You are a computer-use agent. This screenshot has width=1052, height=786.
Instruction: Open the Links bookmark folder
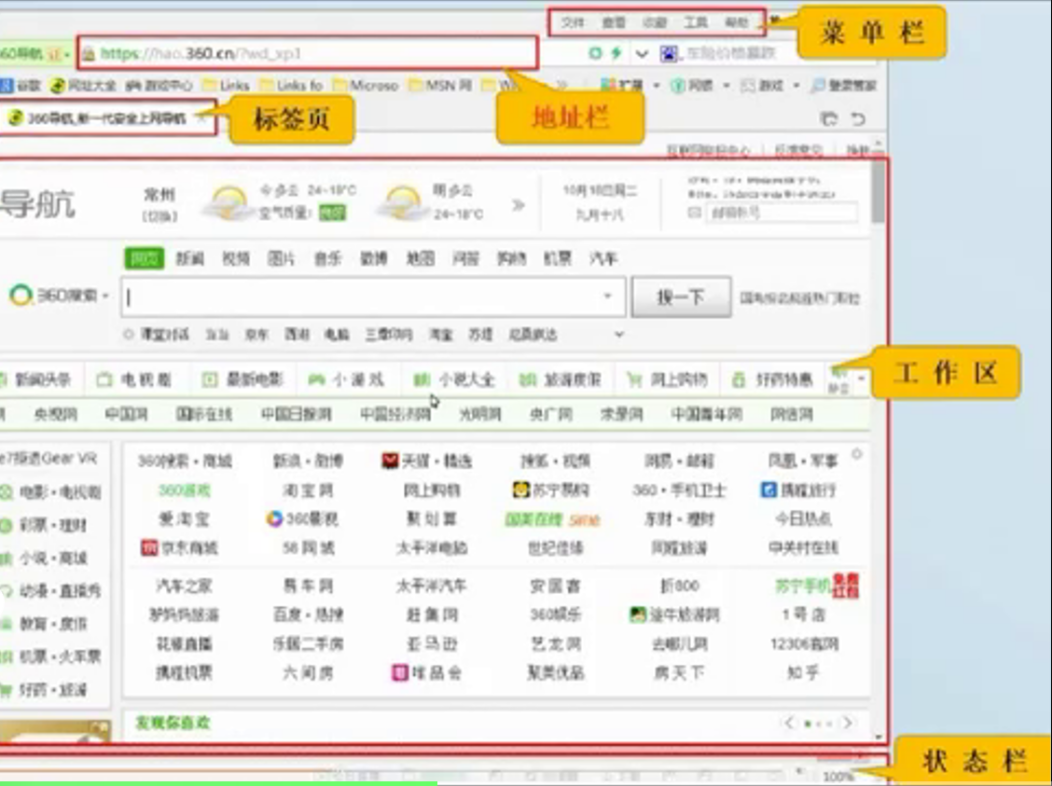[225, 85]
